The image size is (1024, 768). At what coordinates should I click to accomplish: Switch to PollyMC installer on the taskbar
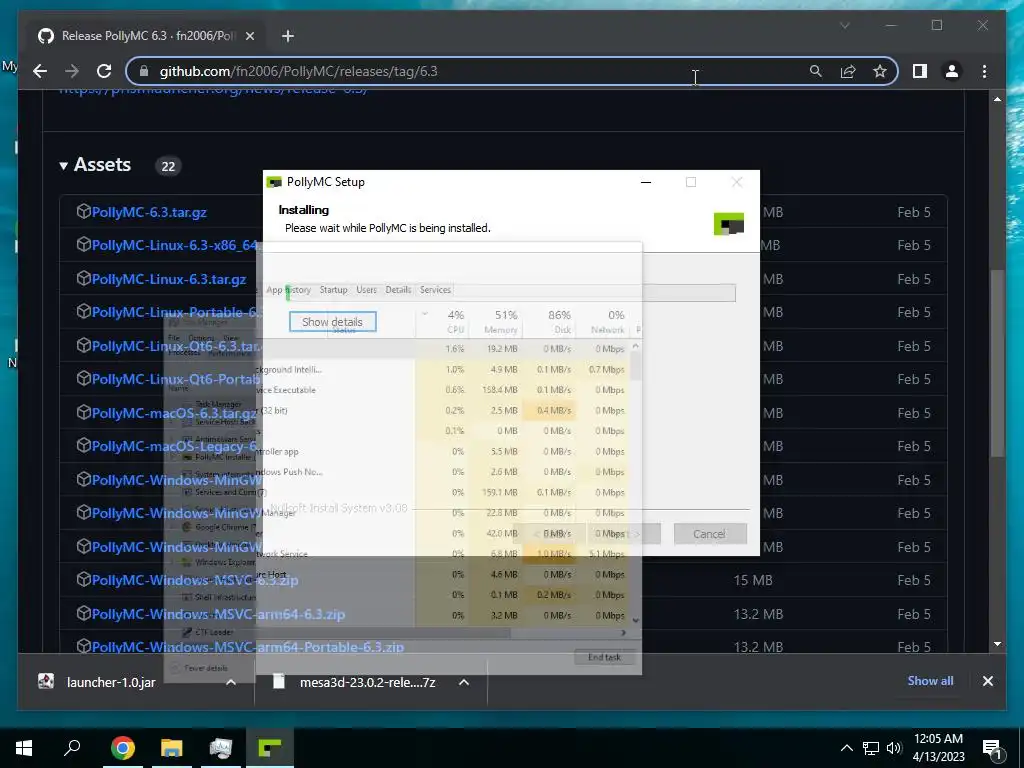[x=270, y=748]
